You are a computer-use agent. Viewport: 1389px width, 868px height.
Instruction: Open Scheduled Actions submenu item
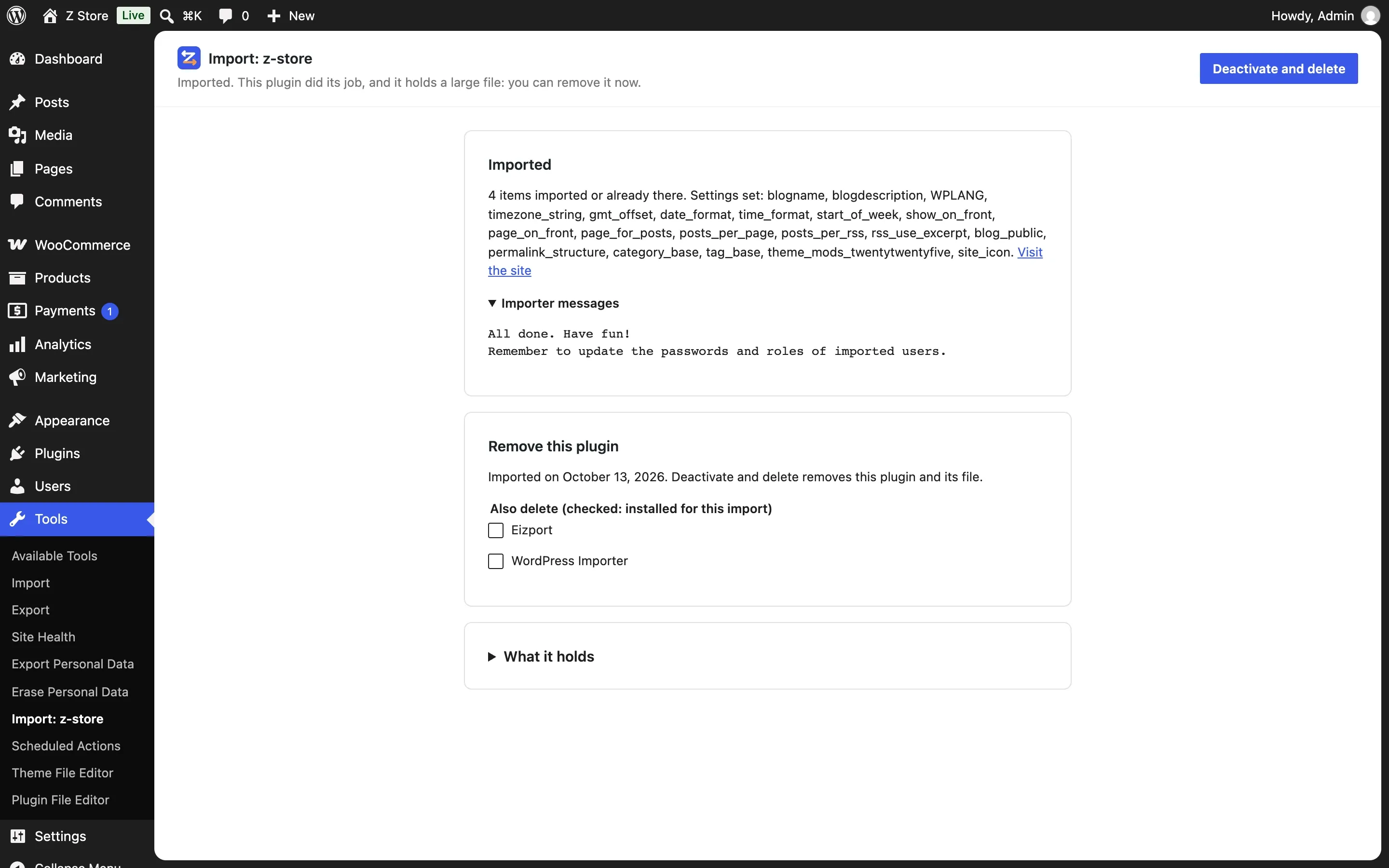tap(66, 746)
